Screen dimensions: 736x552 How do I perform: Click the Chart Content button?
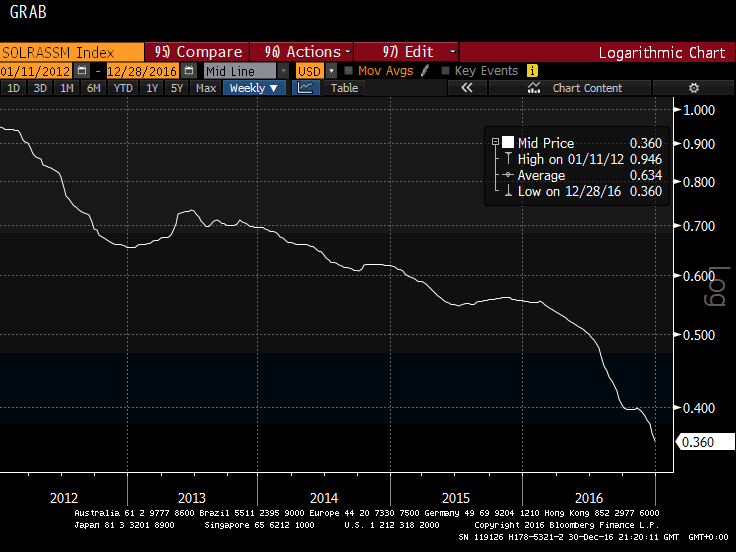(570, 88)
